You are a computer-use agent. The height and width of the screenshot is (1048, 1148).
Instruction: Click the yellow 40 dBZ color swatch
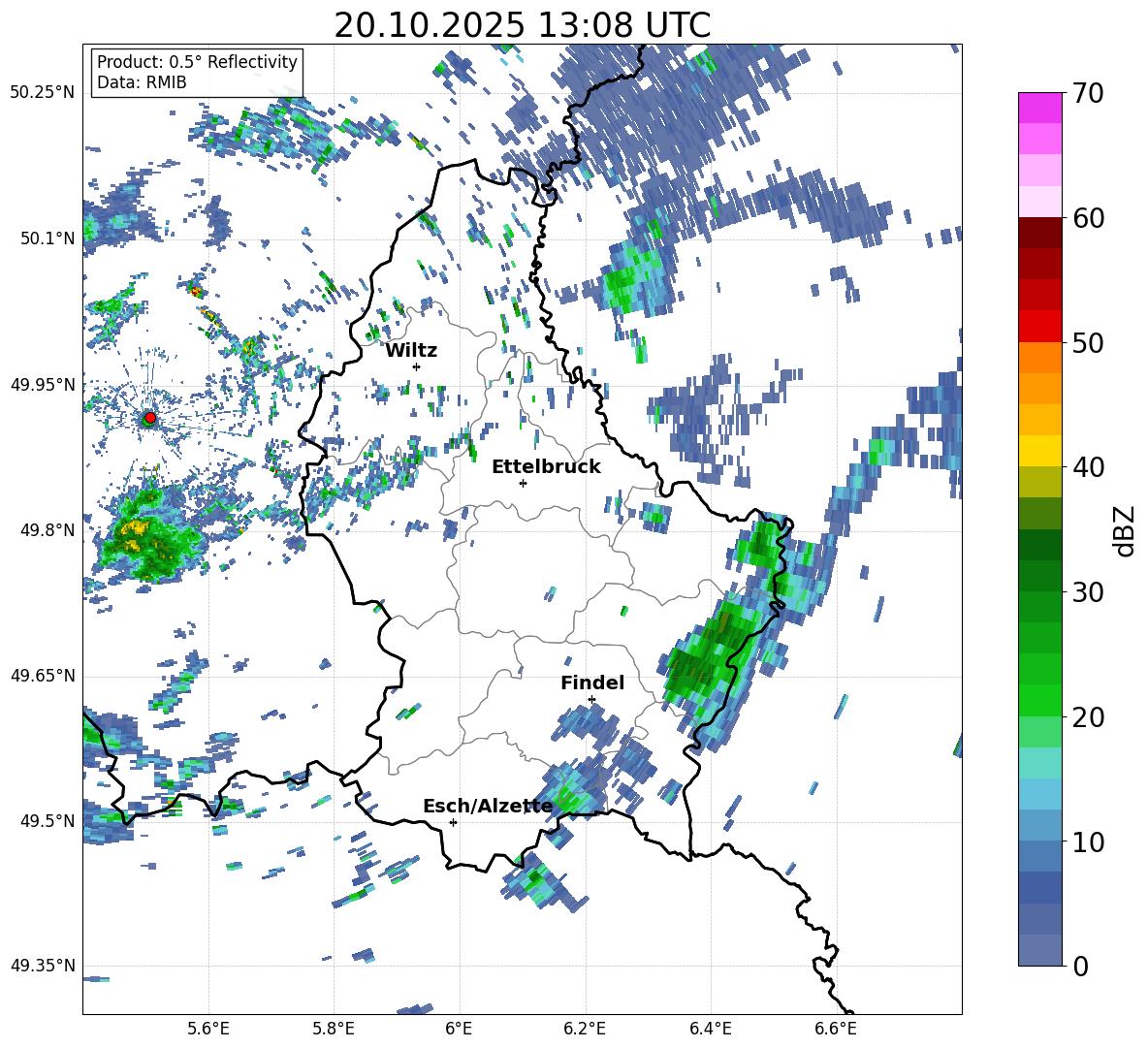pyautogui.click(x=1039, y=452)
